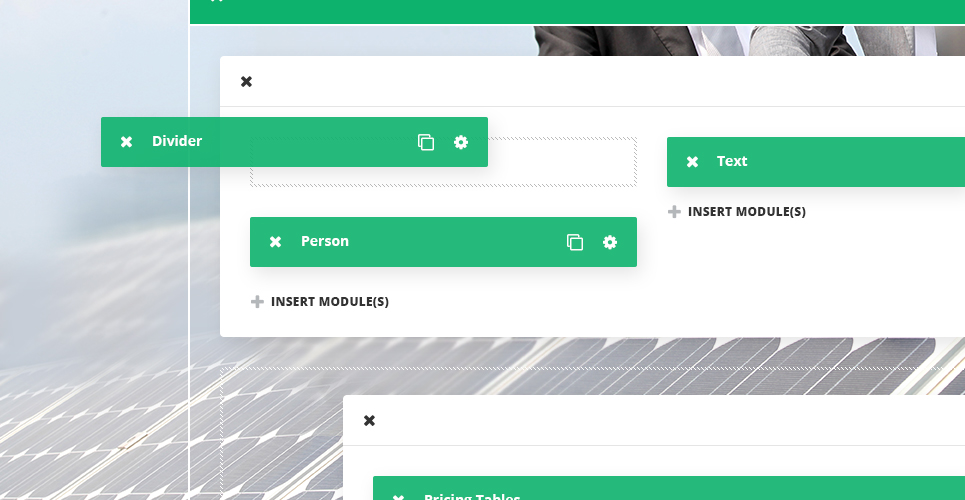Remove the Text module with its X
The height and width of the screenshot is (500, 965).
692,162
